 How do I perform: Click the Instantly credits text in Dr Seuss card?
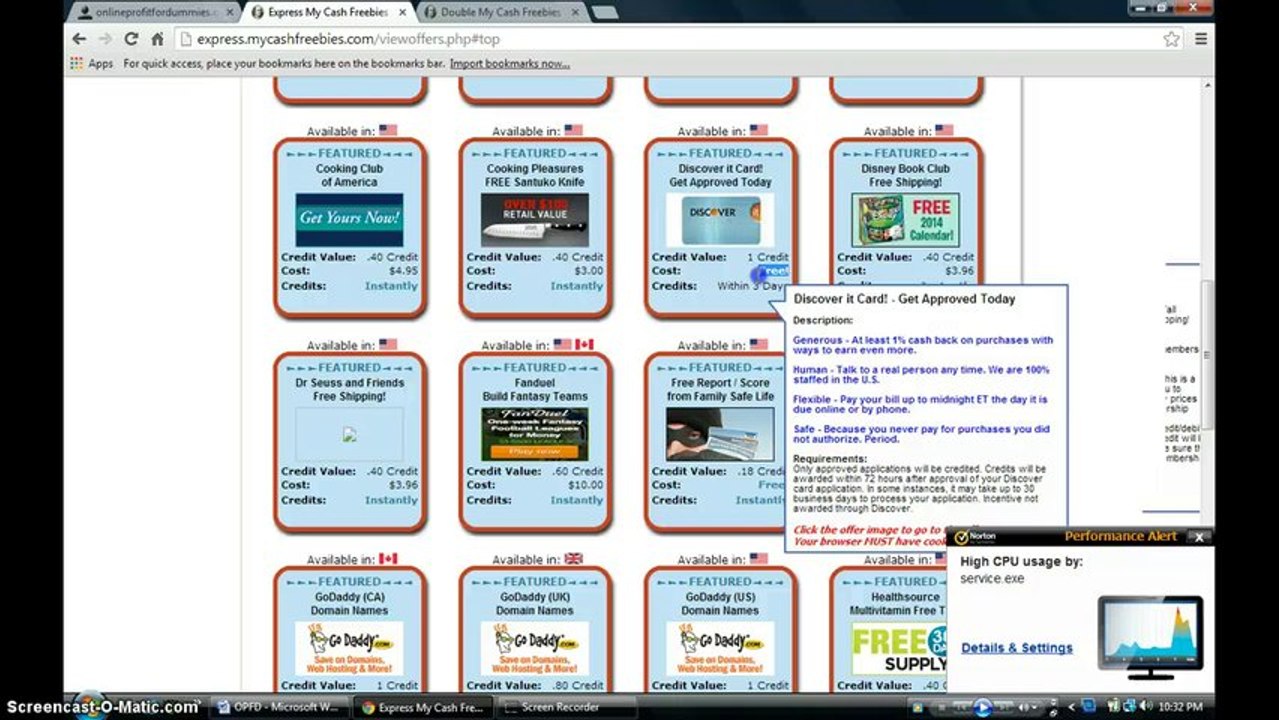391,500
